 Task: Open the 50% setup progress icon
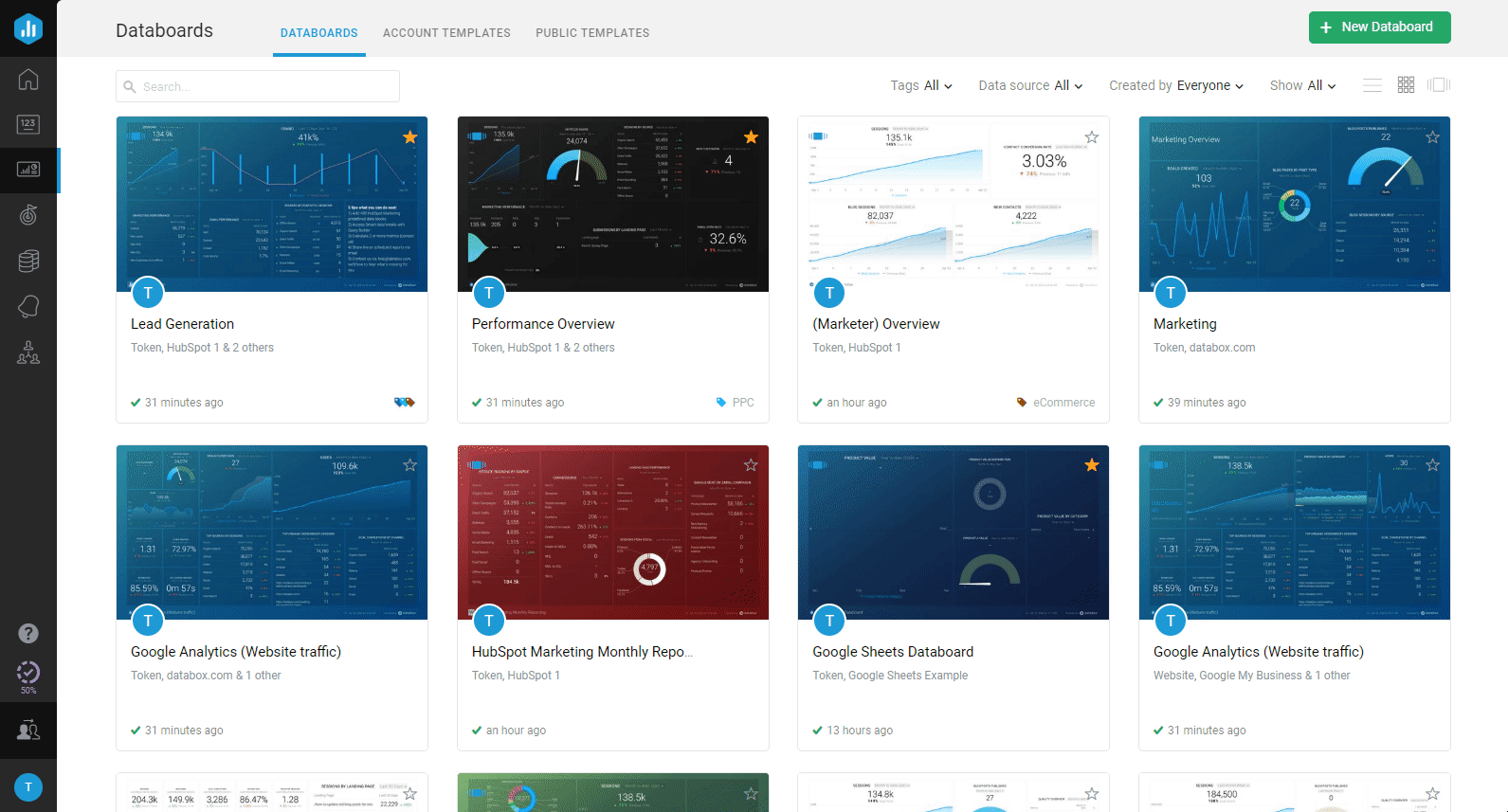(28, 677)
